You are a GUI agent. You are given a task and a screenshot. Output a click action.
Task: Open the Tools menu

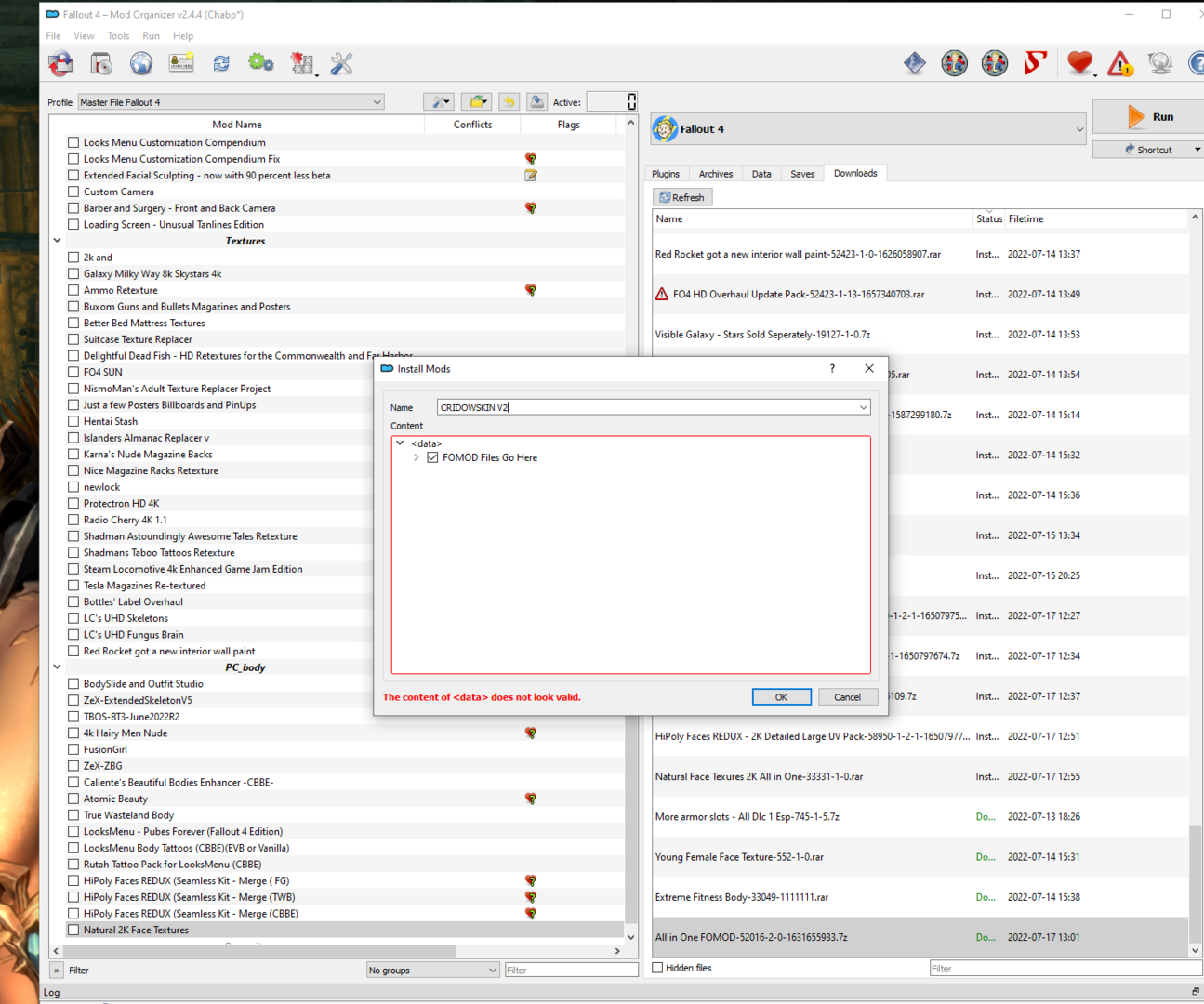118,36
